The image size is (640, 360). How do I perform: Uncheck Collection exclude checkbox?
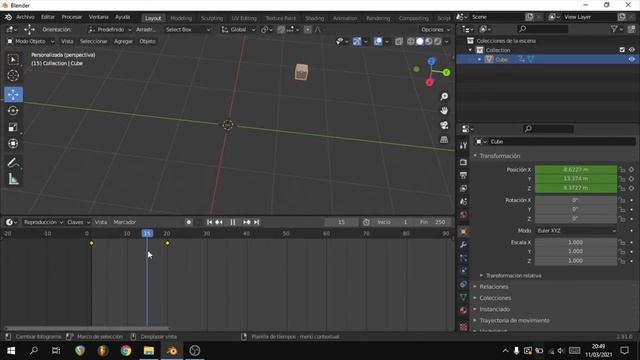coord(622,50)
